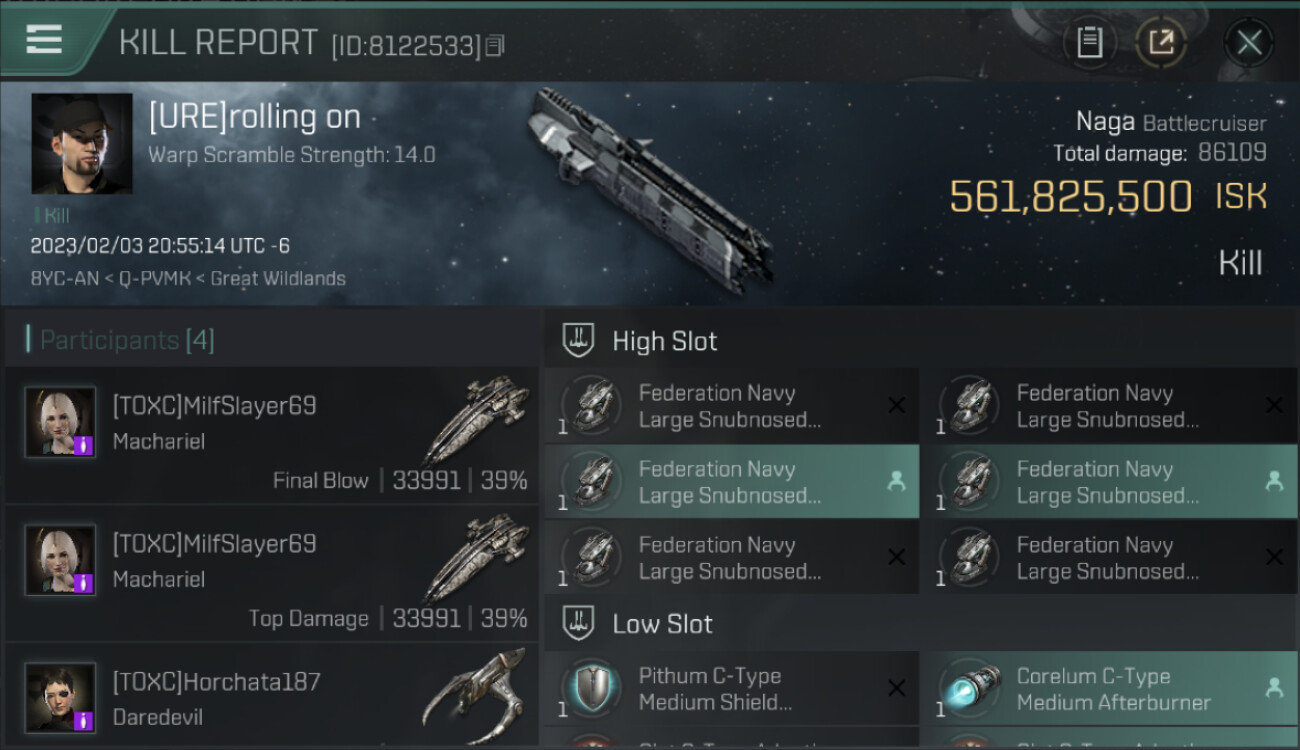Click the Corelum C-Type Medium Afterburner icon
1300x750 pixels.
[968, 689]
